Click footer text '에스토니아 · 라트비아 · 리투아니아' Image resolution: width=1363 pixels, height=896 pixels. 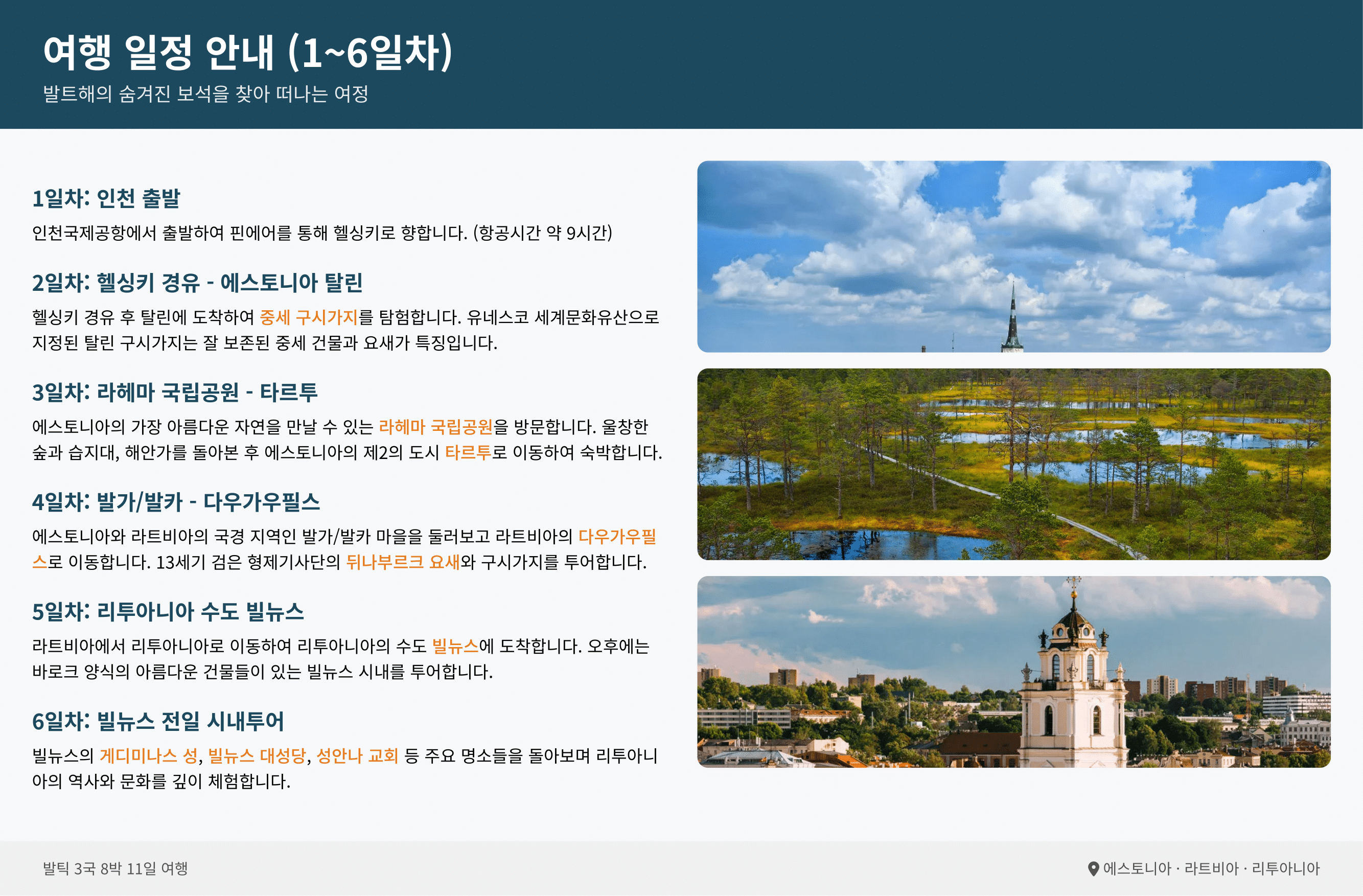[1211, 869]
